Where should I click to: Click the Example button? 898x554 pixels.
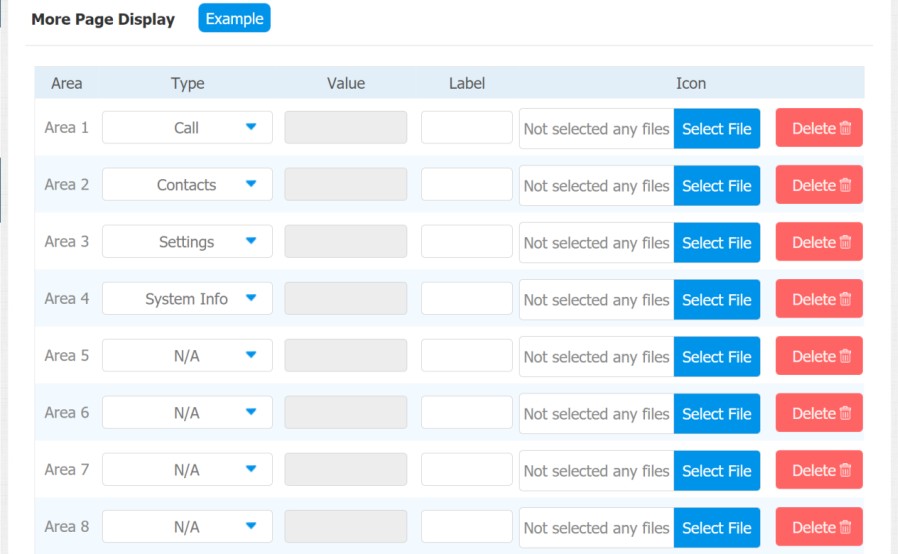234,18
